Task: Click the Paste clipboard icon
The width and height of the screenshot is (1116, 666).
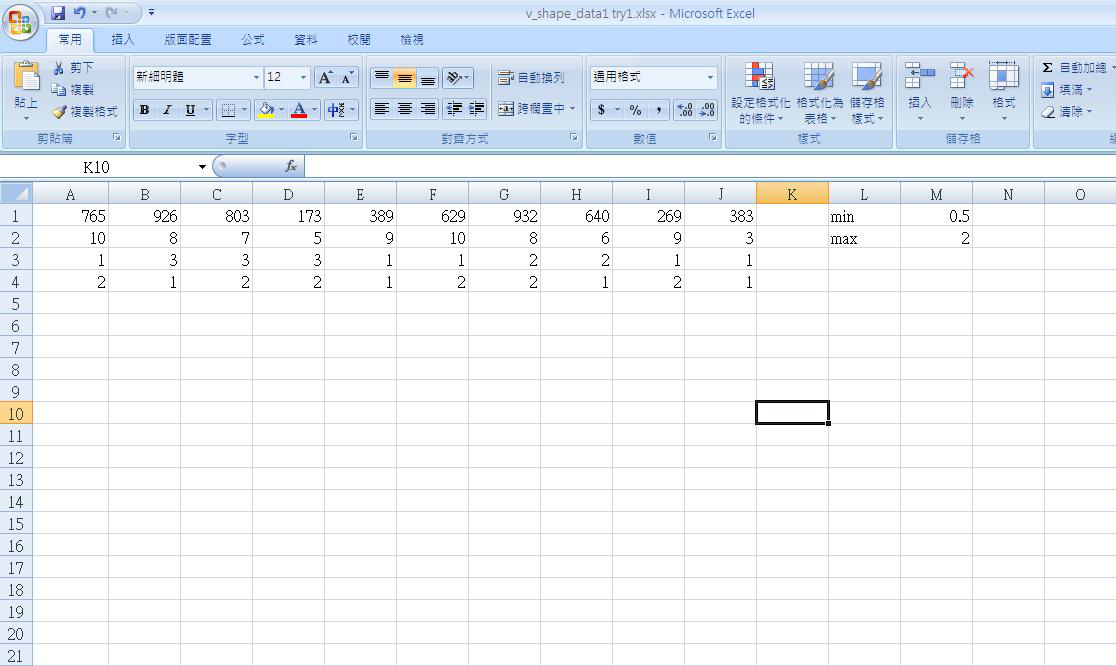Action: coord(26,76)
